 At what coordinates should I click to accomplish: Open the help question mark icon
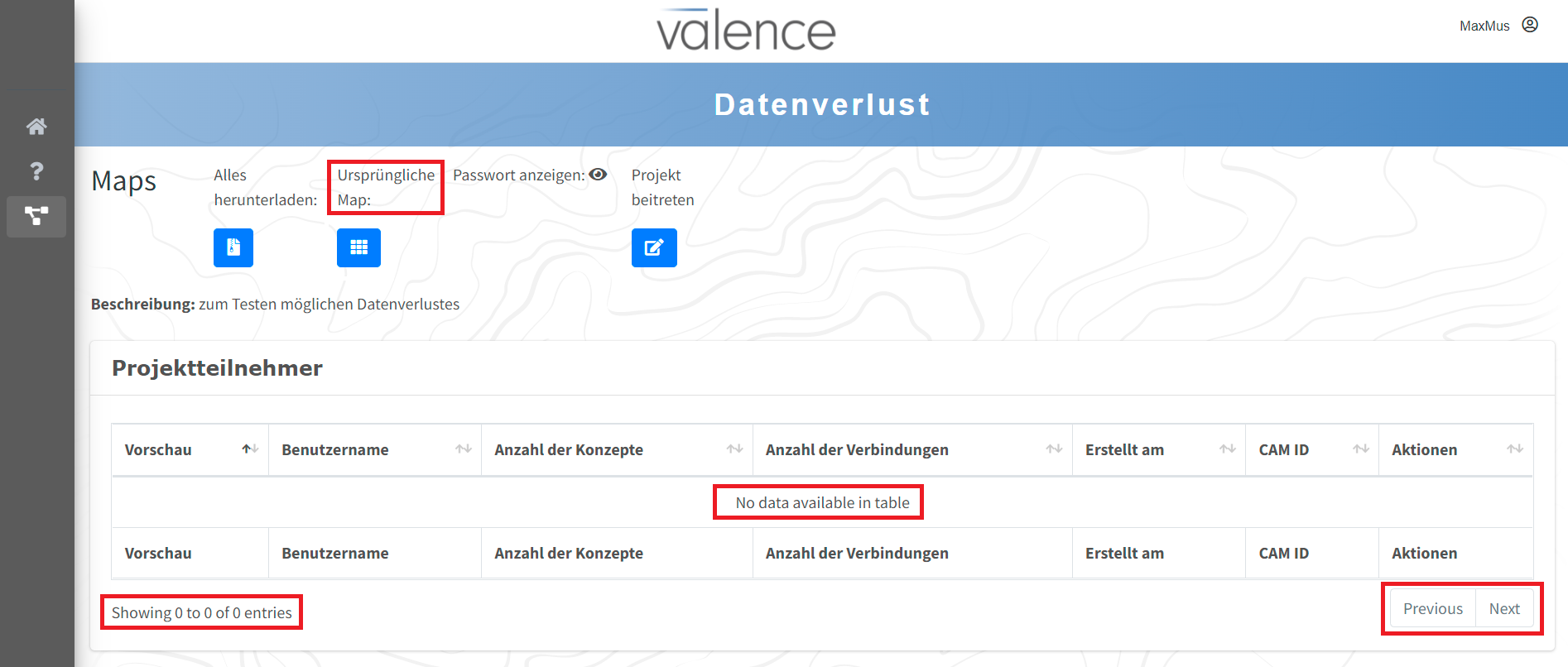(x=36, y=171)
